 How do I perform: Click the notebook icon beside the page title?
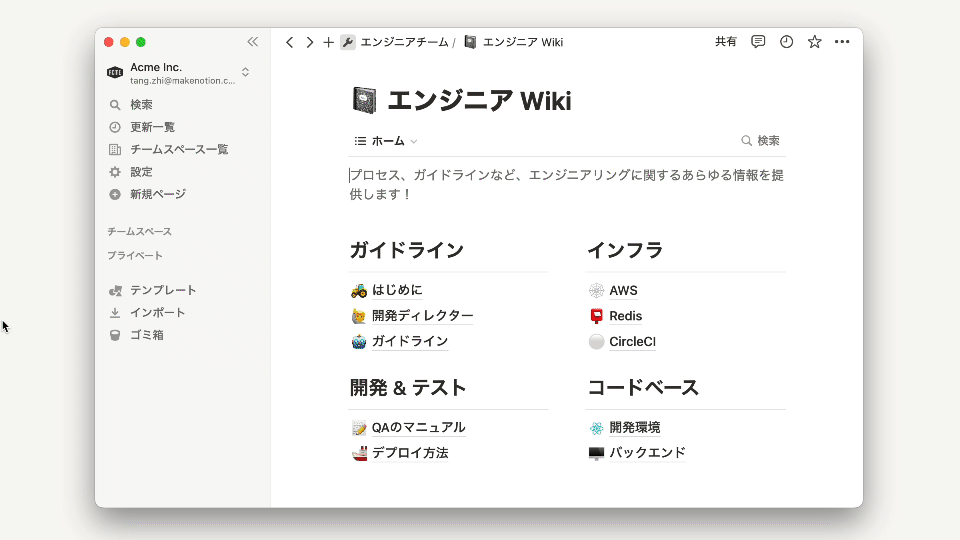(x=364, y=100)
